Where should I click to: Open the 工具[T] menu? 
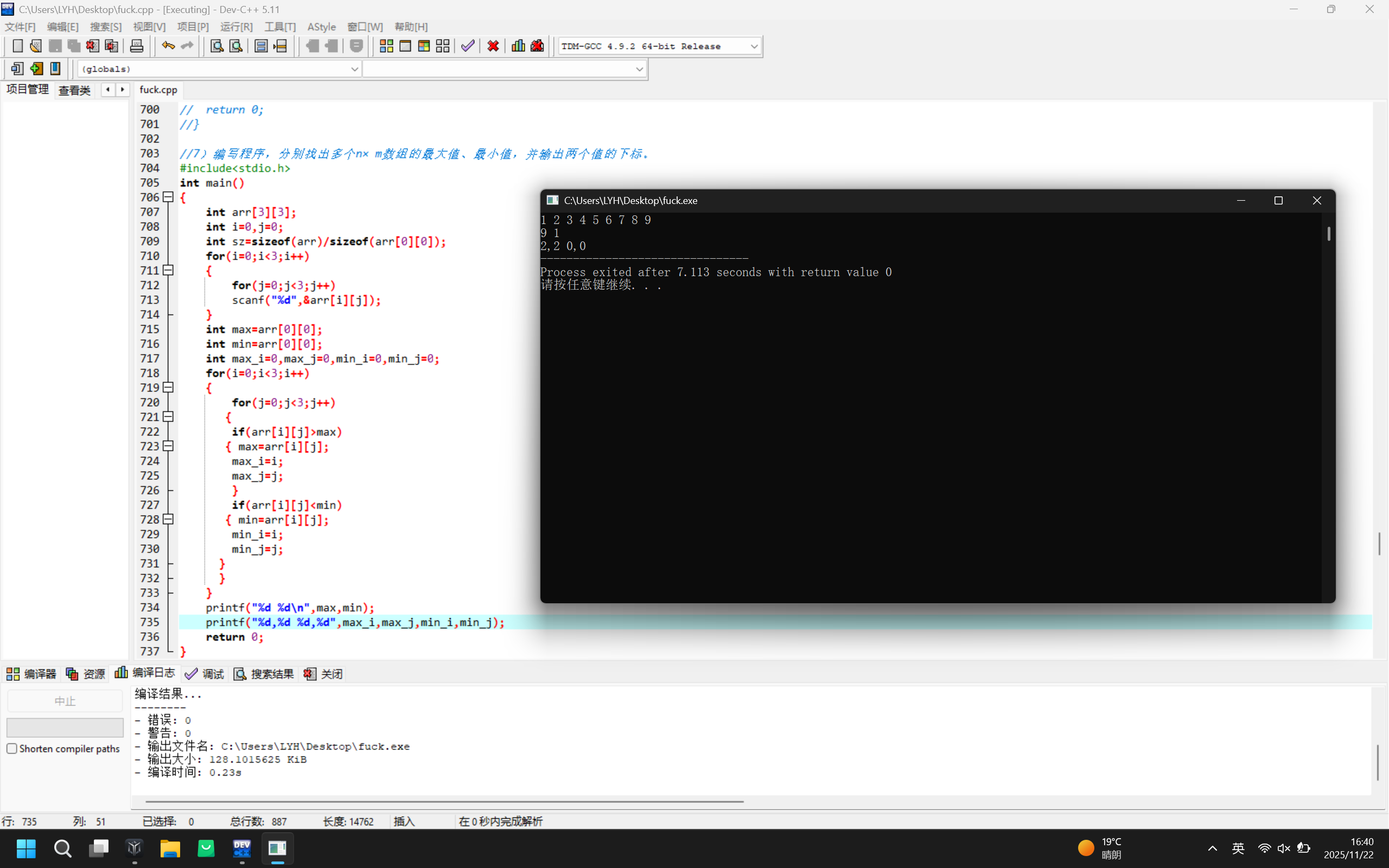(279, 27)
